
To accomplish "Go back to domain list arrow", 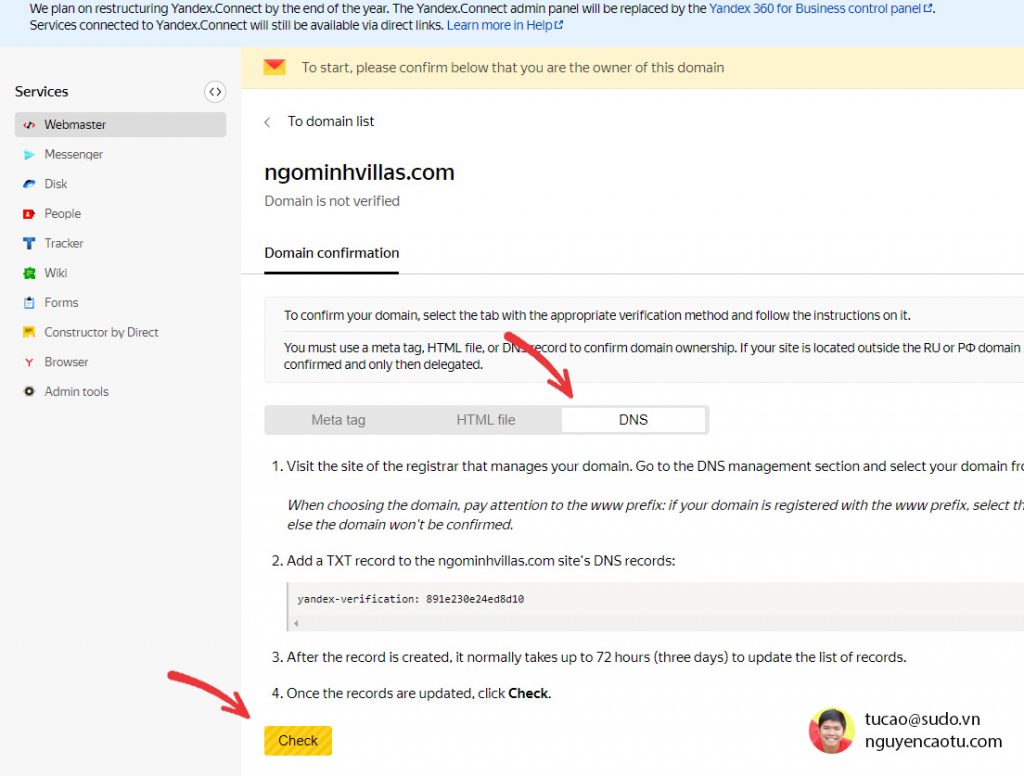I will coord(268,122).
